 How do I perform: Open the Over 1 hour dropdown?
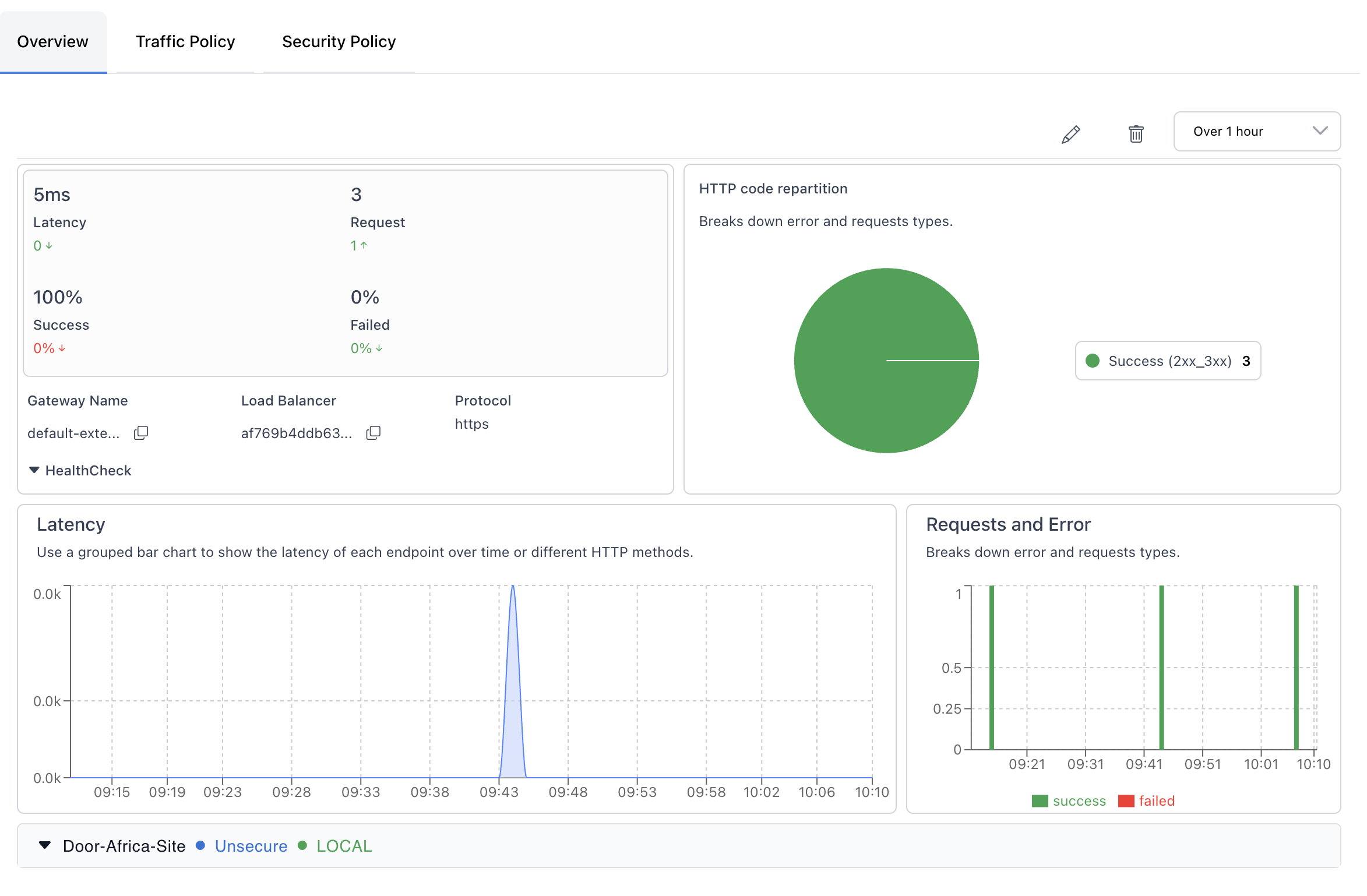pos(1256,131)
